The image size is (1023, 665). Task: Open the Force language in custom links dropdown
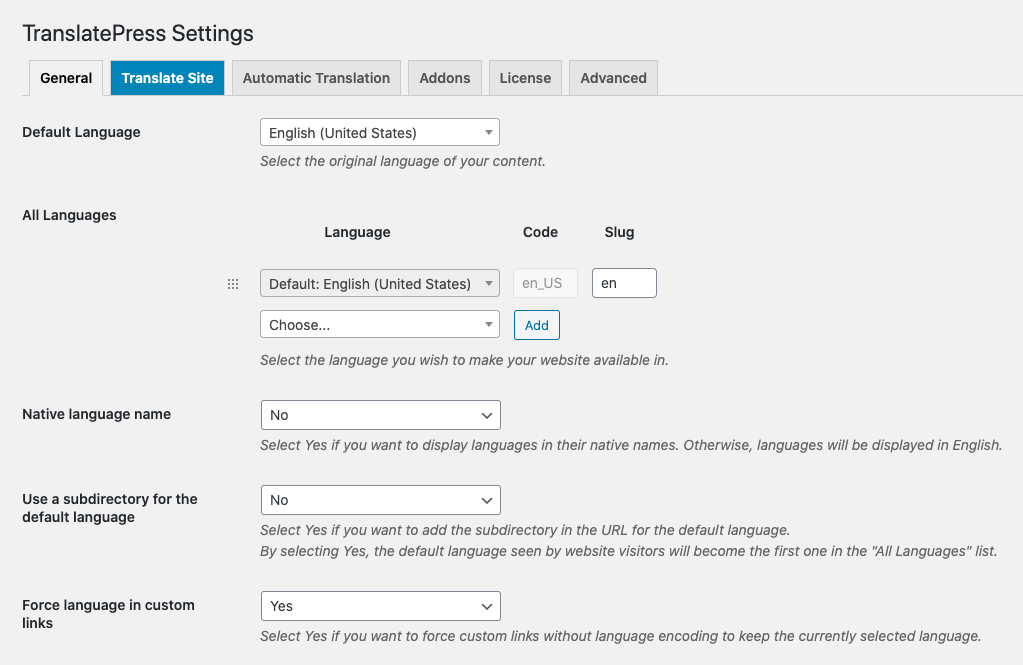point(380,606)
